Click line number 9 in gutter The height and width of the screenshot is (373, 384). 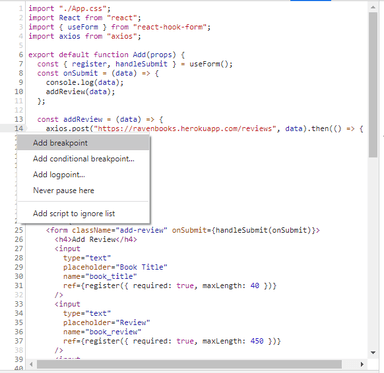click(21, 82)
